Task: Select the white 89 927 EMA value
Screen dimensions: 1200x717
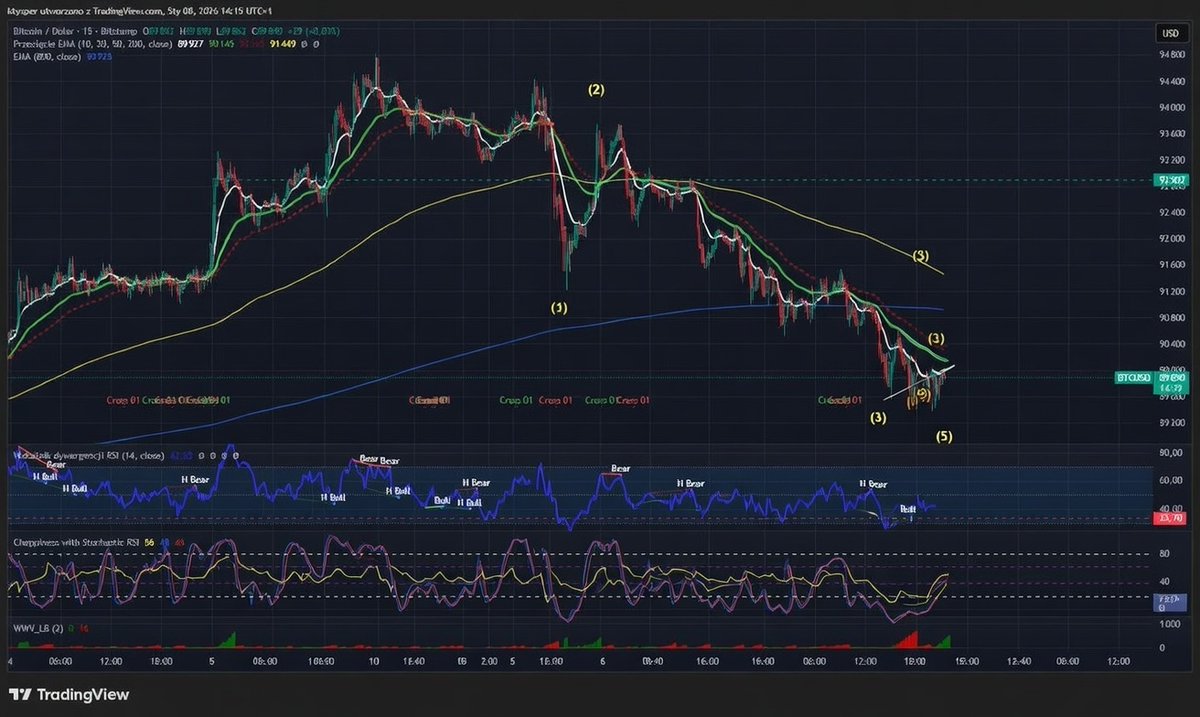Action: tap(190, 44)
